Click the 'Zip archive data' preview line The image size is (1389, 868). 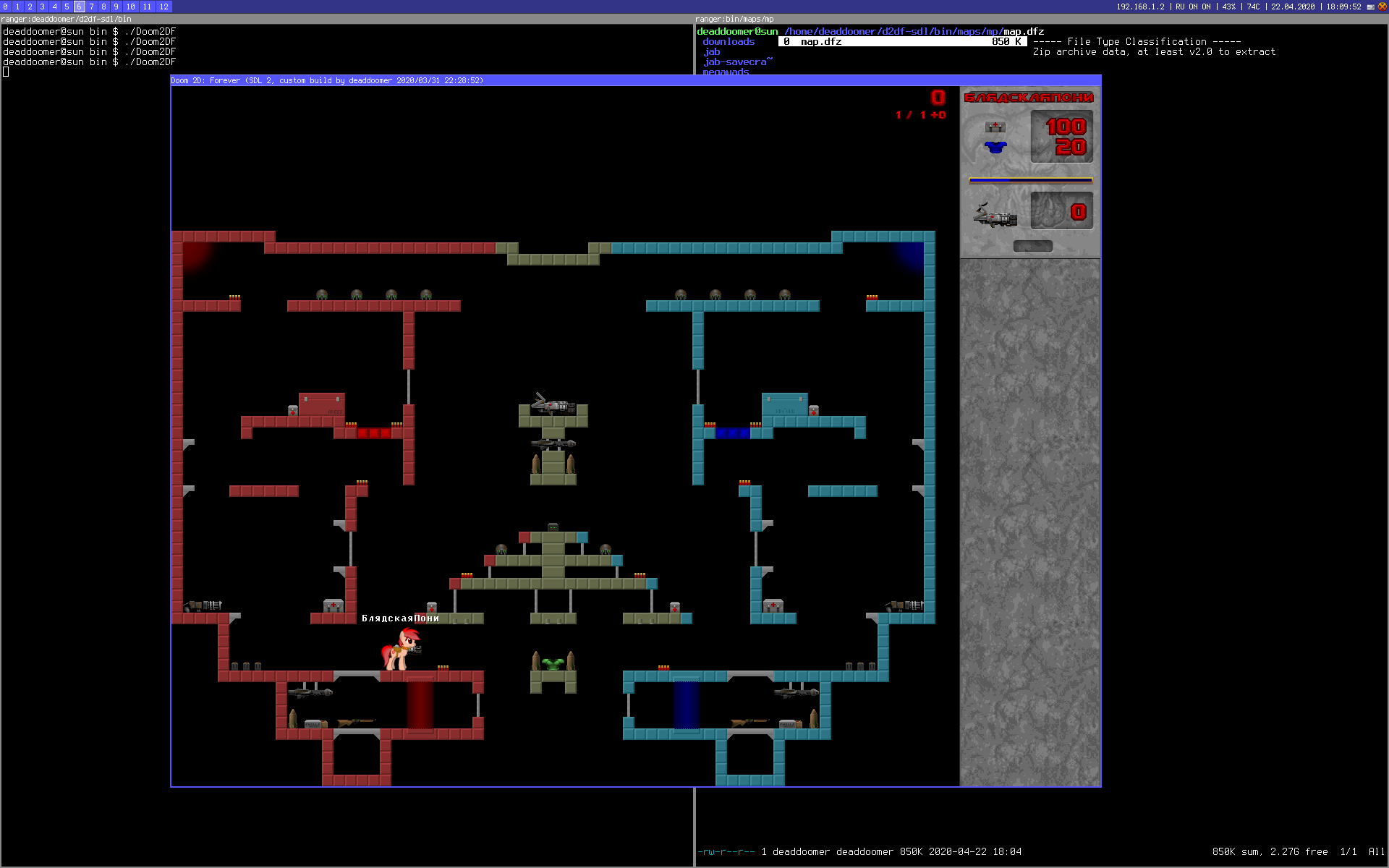(x=1155, y=52)
